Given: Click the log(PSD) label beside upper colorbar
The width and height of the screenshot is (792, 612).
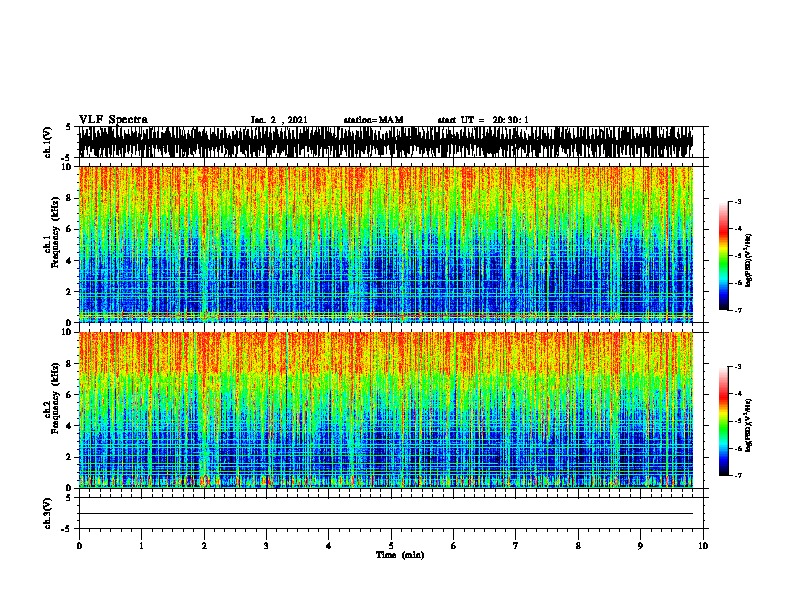Looking at the screenshot, I should (x=748, y=261).
